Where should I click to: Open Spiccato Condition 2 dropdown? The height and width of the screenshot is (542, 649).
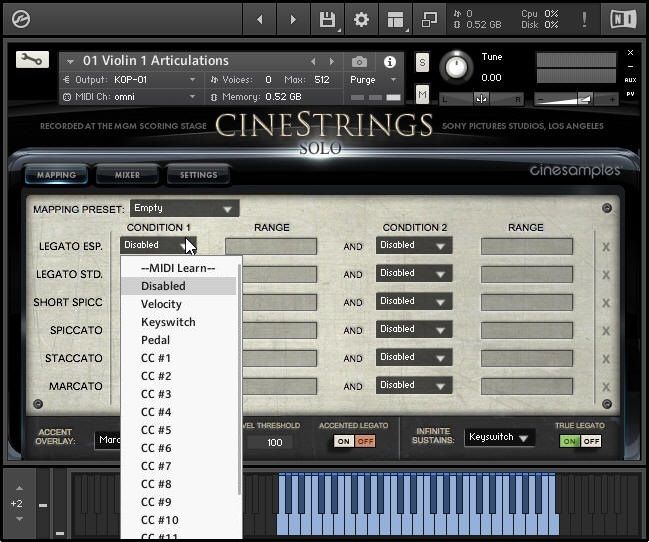[414, 329]
